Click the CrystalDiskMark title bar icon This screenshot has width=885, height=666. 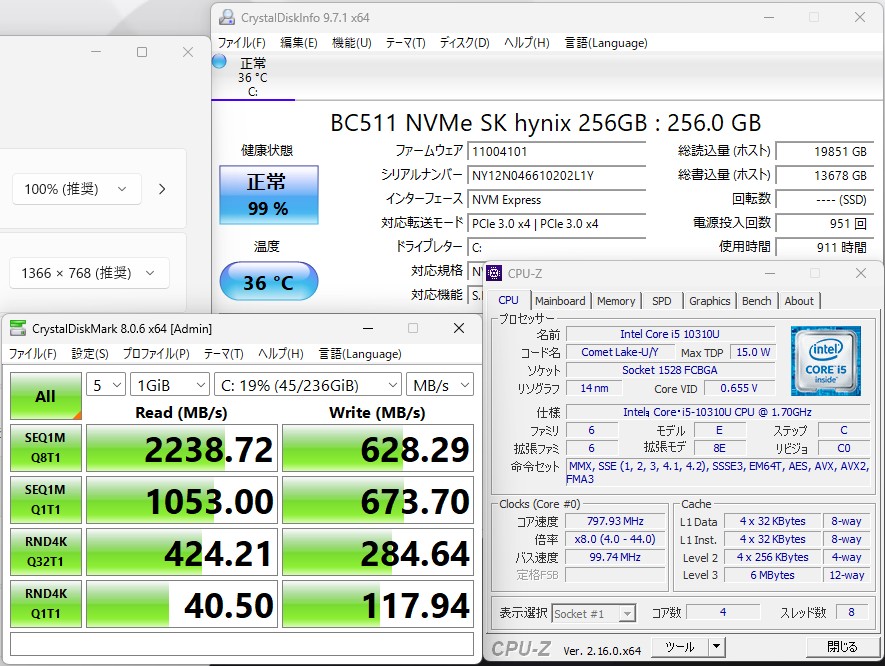[19, 328]
